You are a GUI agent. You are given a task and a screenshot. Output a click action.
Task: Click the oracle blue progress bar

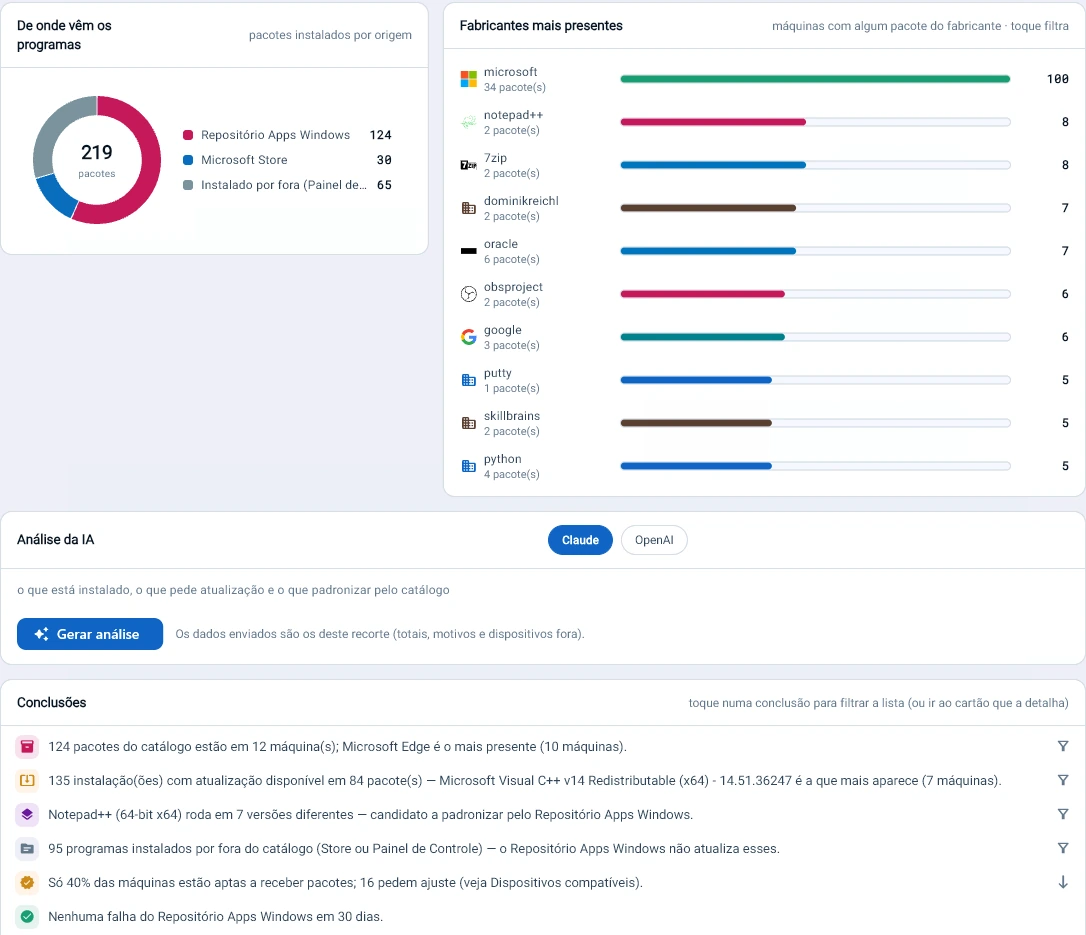coord(708,251)
